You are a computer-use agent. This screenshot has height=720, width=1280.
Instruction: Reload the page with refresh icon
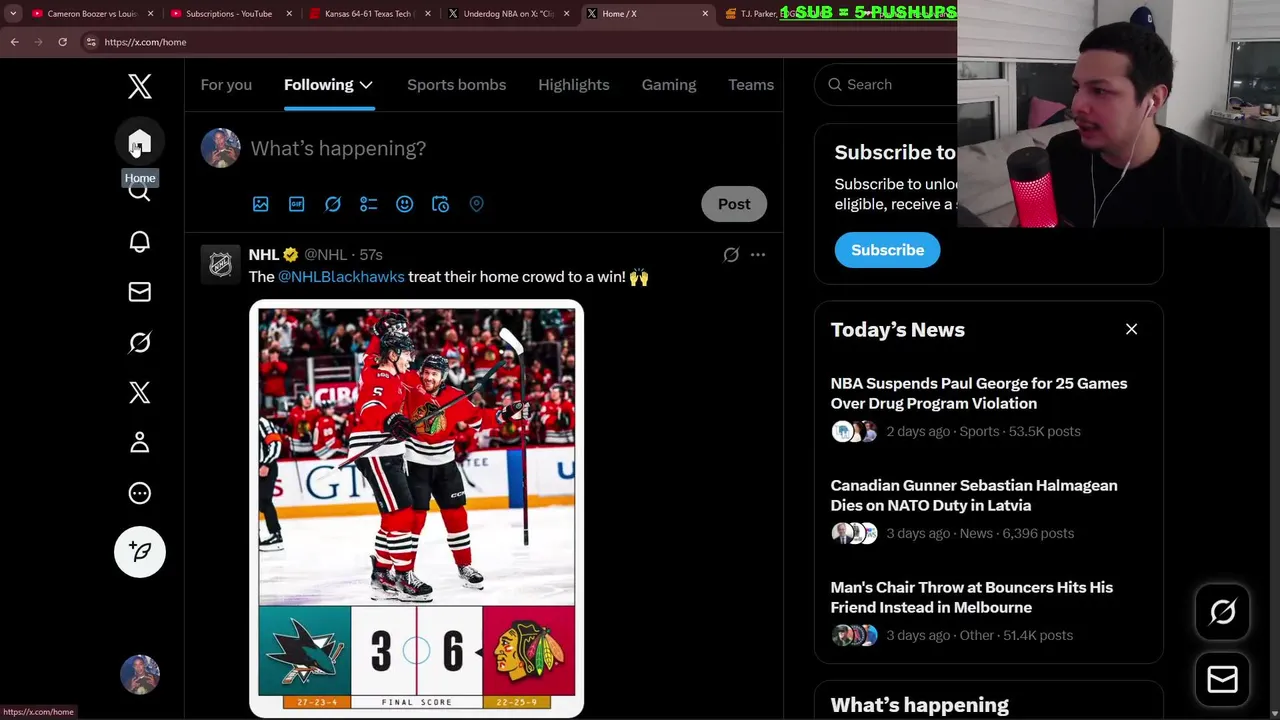pyautogui.click(x=62, y=42)
